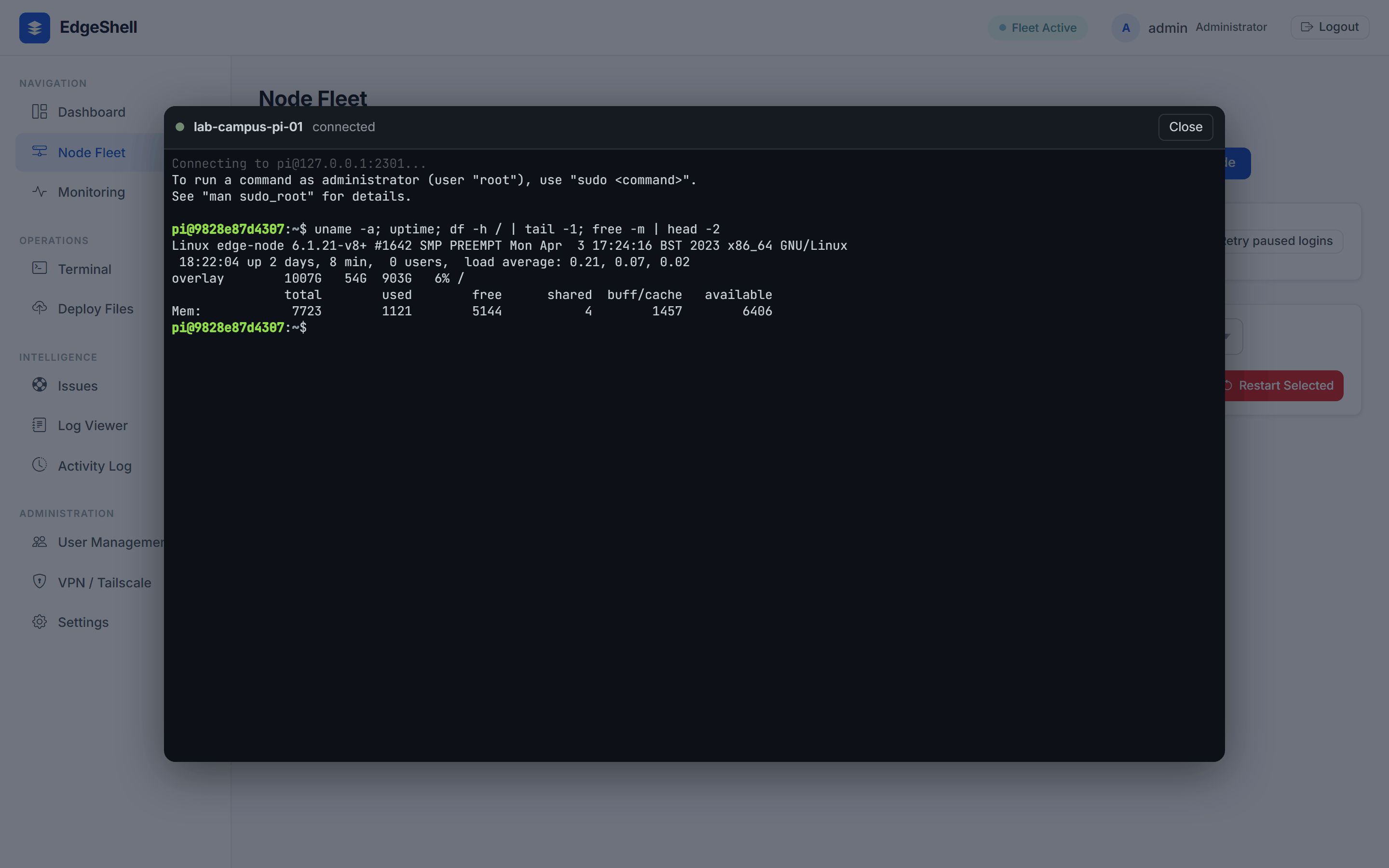Open the Dashboard icon in sidebar
The image size is (1389, 868).
(40, 111)
